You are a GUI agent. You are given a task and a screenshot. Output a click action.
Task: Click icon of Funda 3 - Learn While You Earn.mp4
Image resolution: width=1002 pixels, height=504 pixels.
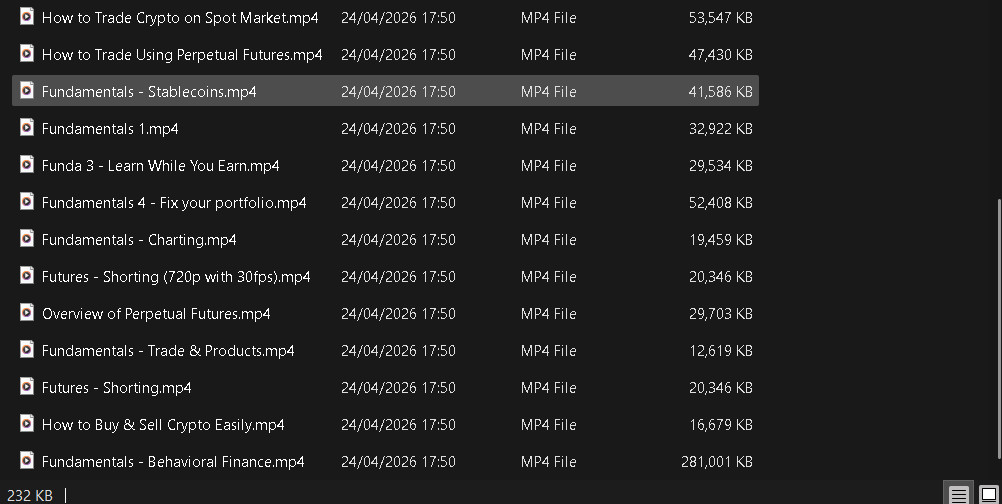point(27,165)
